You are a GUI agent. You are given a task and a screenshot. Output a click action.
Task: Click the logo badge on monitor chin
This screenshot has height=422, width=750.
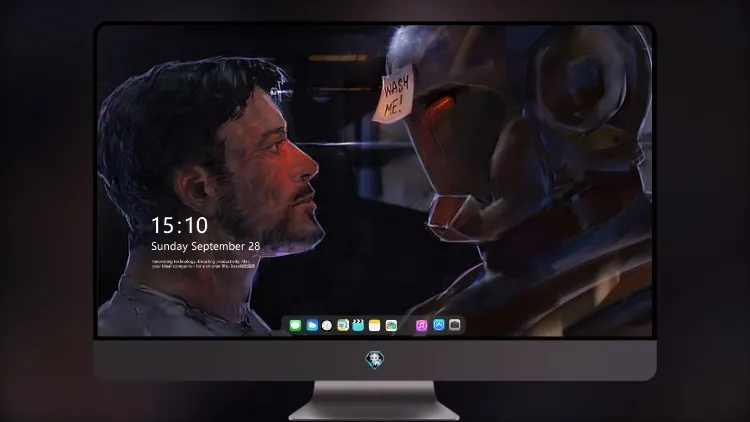(x=375, y=360)
